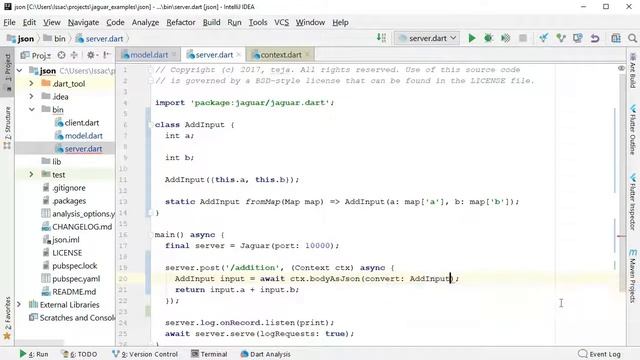The height and width of the screenshot is (360, 640).
Task: Click the revert/undo arrow icon
Action: 595,38
